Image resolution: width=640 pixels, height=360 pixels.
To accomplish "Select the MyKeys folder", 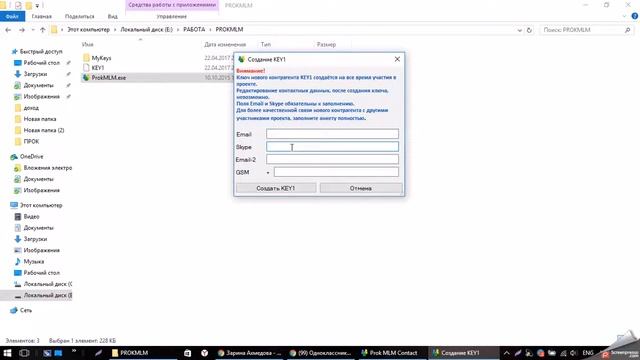I will pyautogui.click(x=101, y=58).
